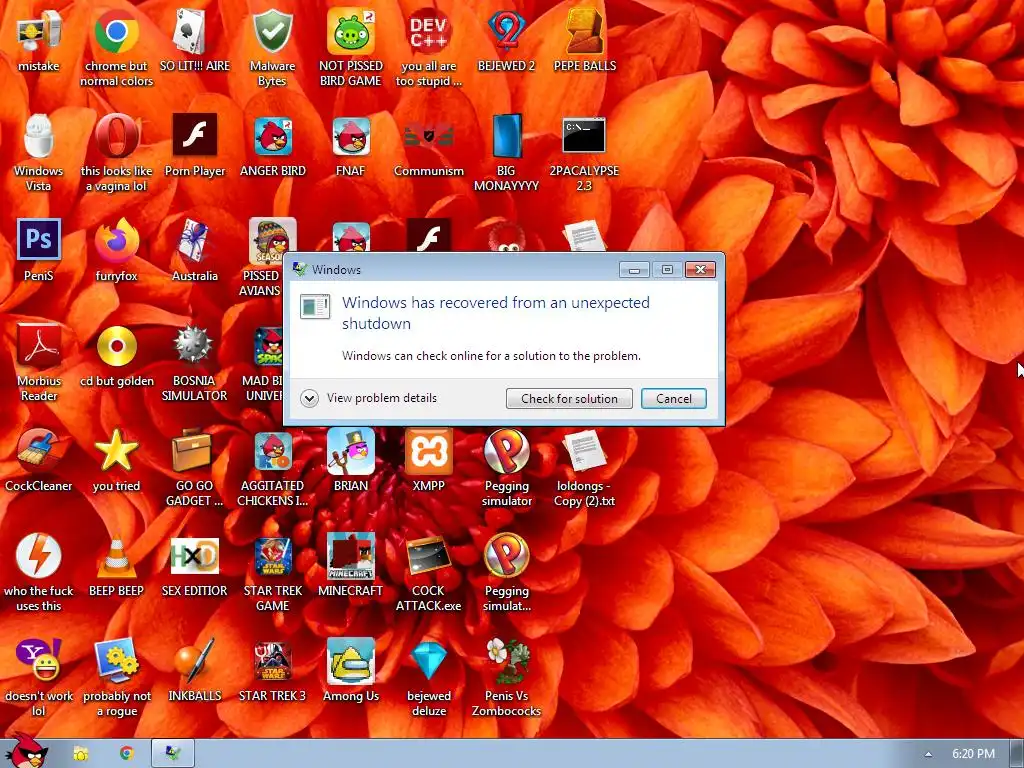1024x768 pixels.
Task: Select the Windows Vista desktop icon
Action: [x=39, y=136]
